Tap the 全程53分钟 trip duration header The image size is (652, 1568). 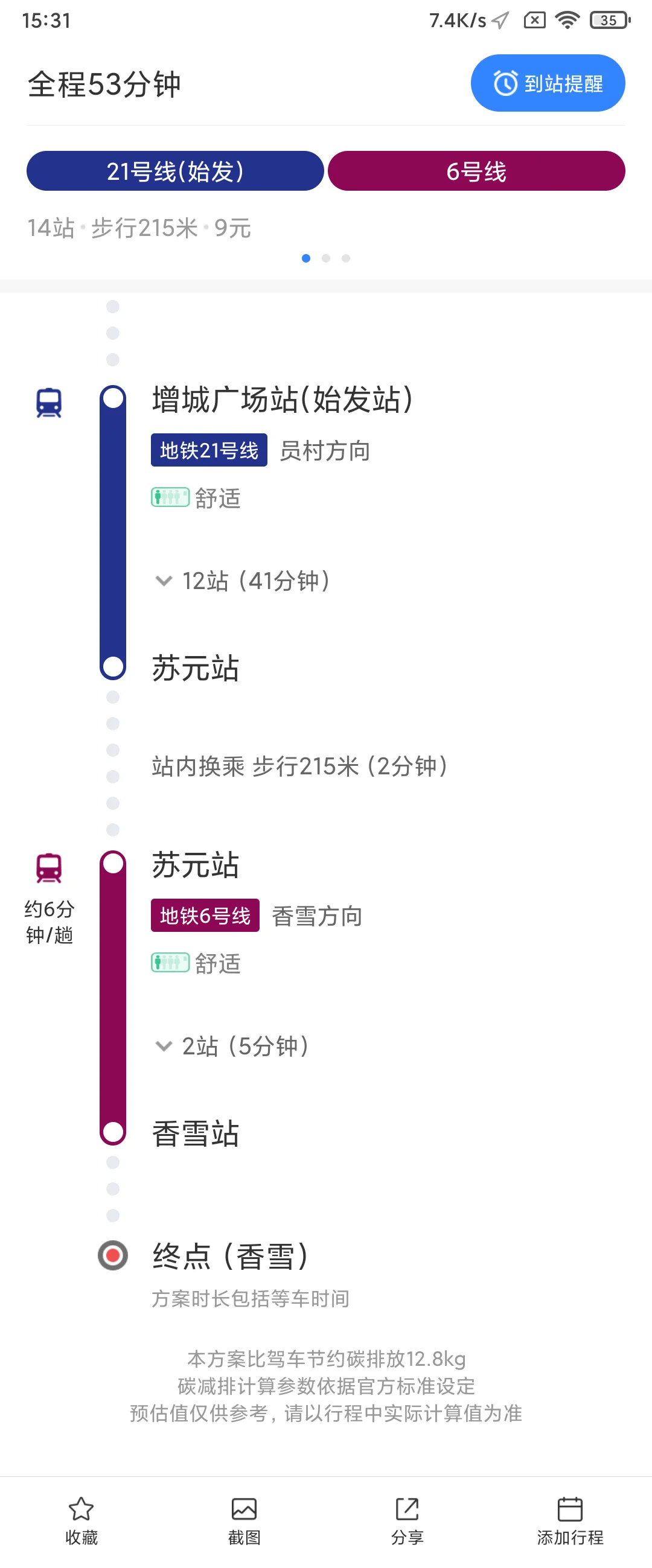[x=104, y=85]
